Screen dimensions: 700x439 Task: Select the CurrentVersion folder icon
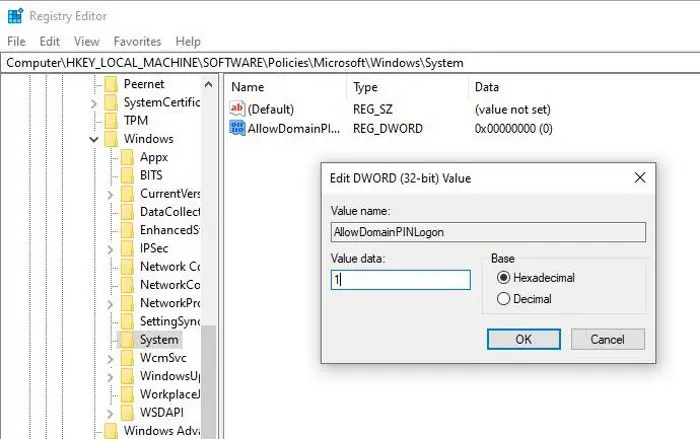pyautogui.click(x=127, y=194)
